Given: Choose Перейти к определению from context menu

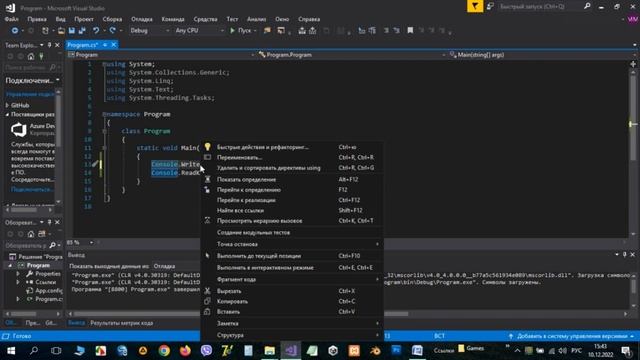Looking at the screenshot, I should click(292, 190).
